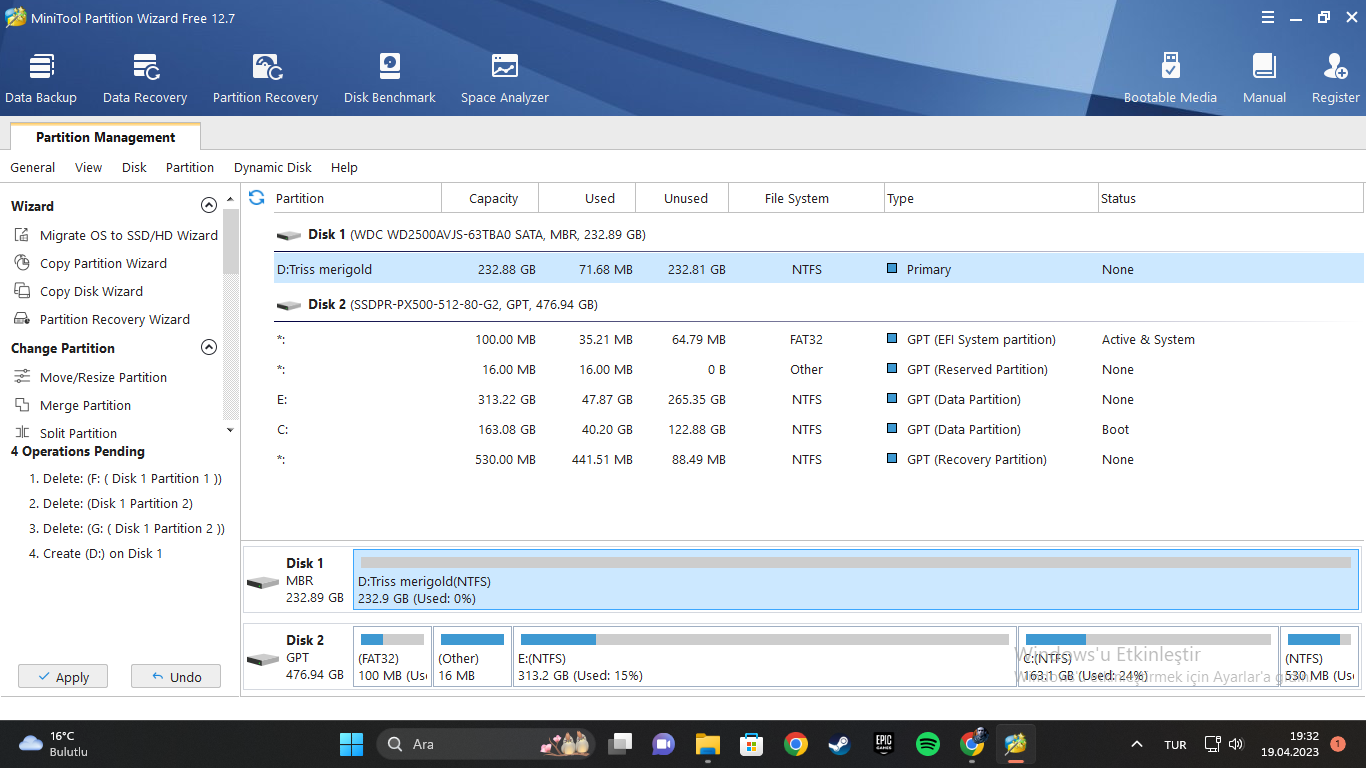This screenshot has height=768, width=1366.
Task: Collapse the Change Partition section
Action: click(209, 348)
